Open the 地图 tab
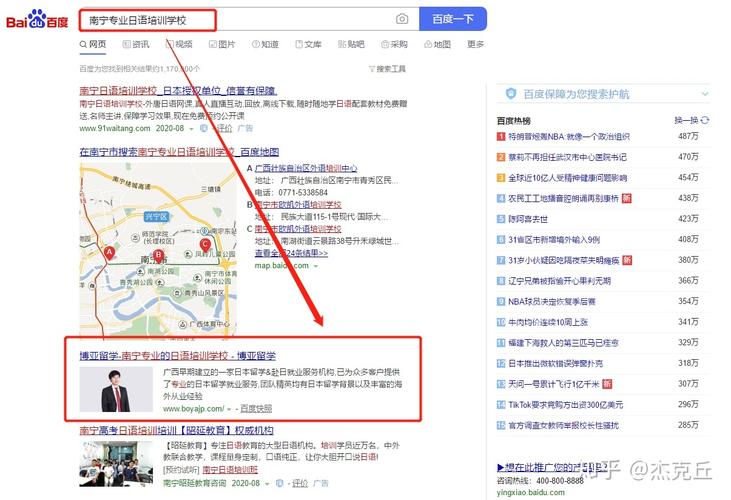The width and height of the screenshot is (731, 500). click(437, 44)
